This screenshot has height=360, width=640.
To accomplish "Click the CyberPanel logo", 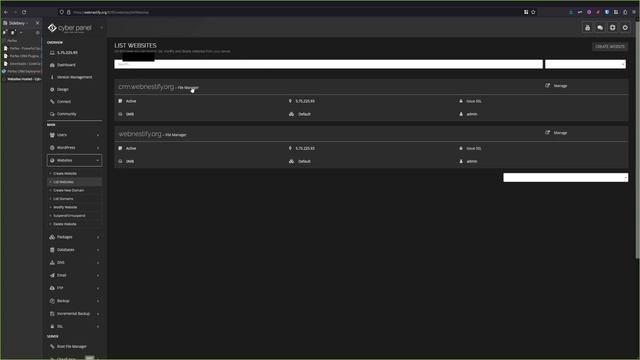I will click(70, 28).
